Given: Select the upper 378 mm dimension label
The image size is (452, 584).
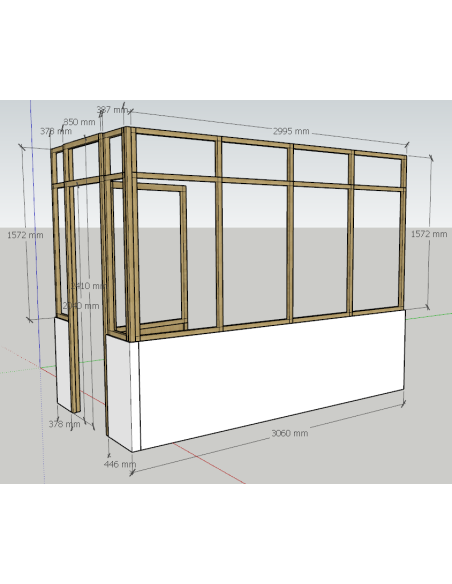Looking at the screenshot, I should click(x=56, y=131).
